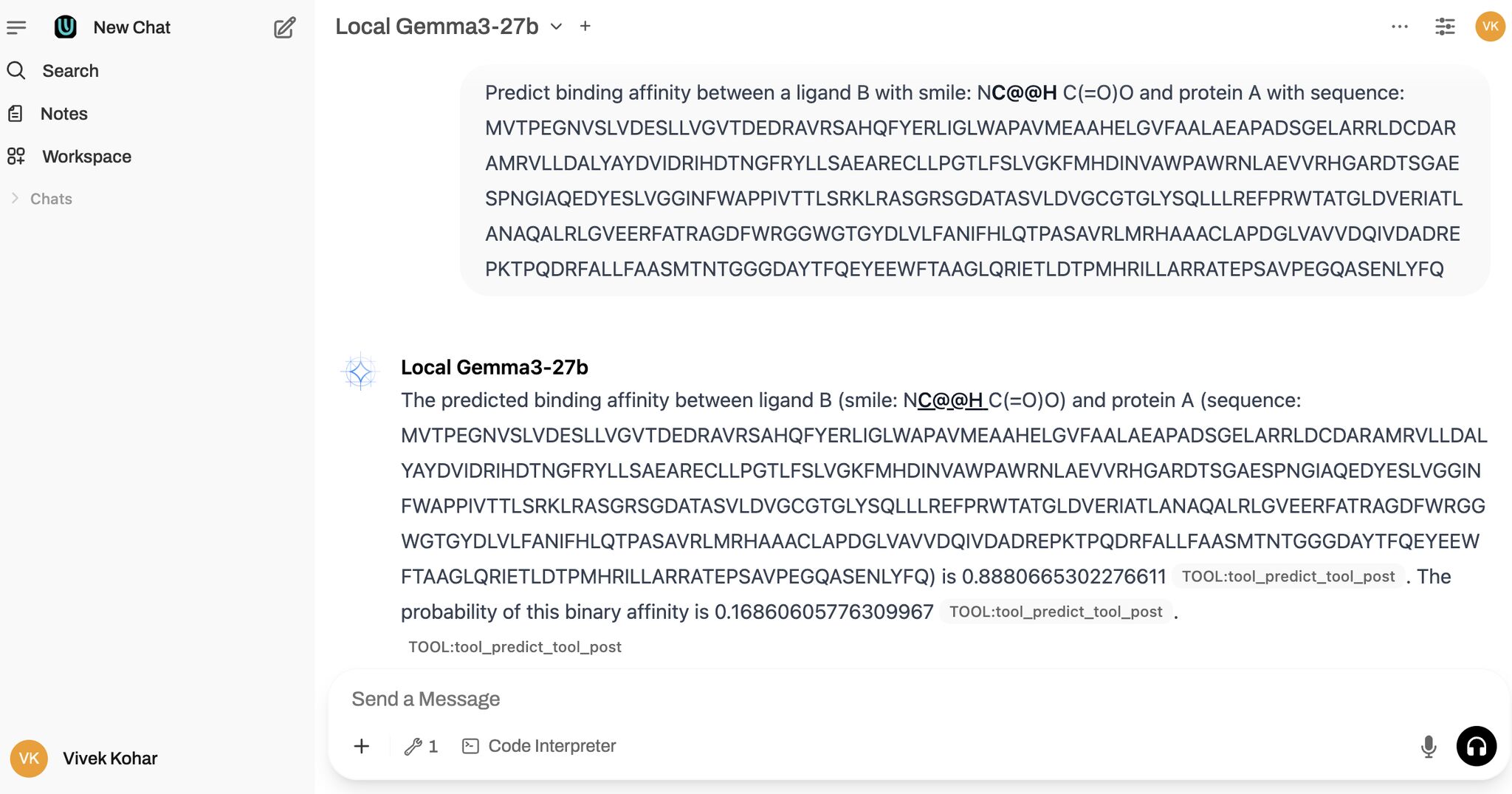The height and width of the screenshot is (794, 1512).
Task: Start dictation with the microphone icon
Action: (1429, 746)
